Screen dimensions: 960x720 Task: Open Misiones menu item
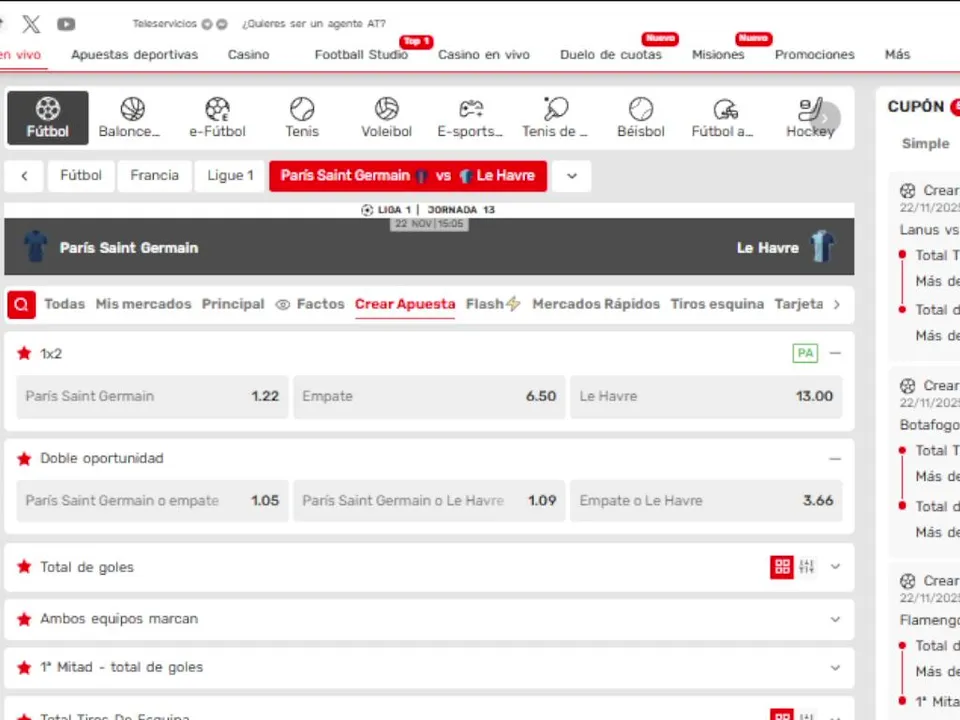(718, 54)
